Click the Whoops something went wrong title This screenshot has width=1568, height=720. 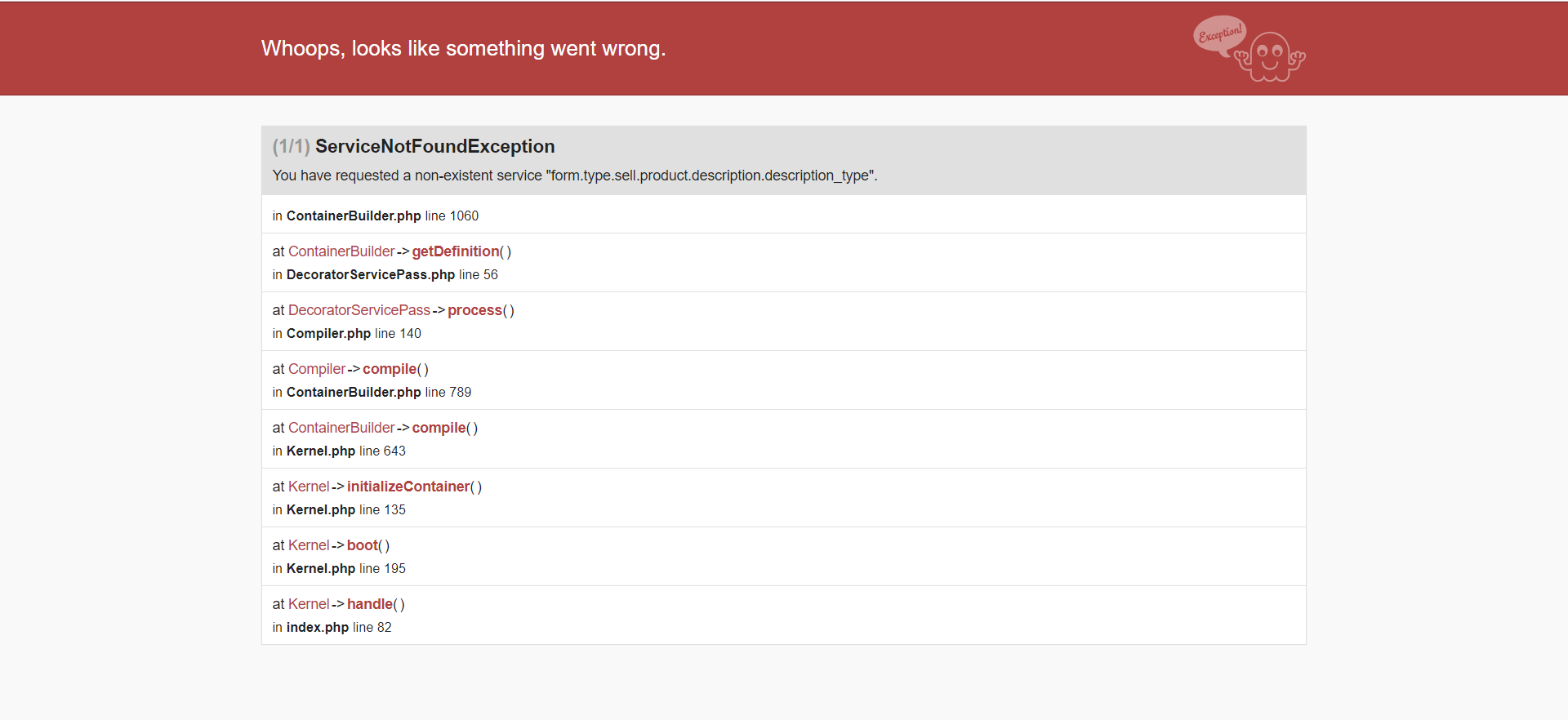(x=463, y=48)
